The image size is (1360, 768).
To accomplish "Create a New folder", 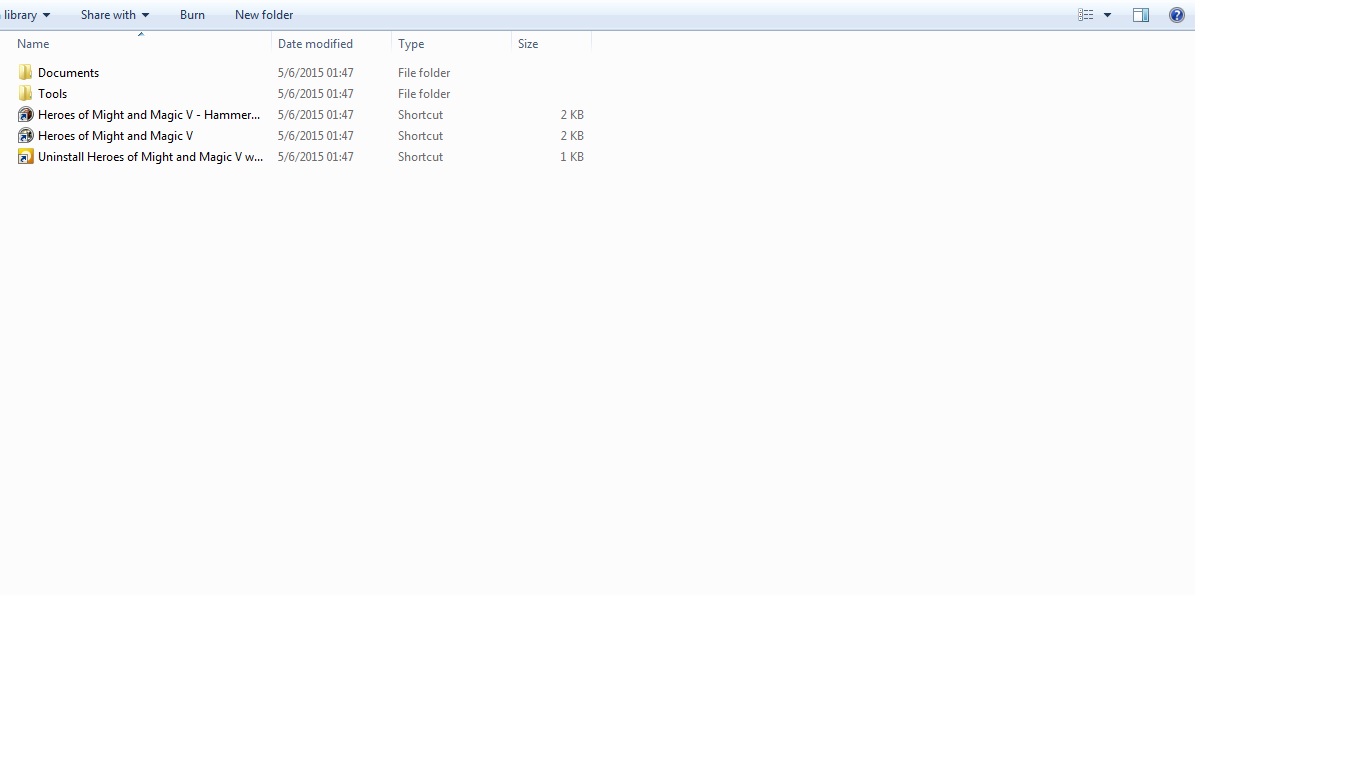I will (x=264, y=15).
